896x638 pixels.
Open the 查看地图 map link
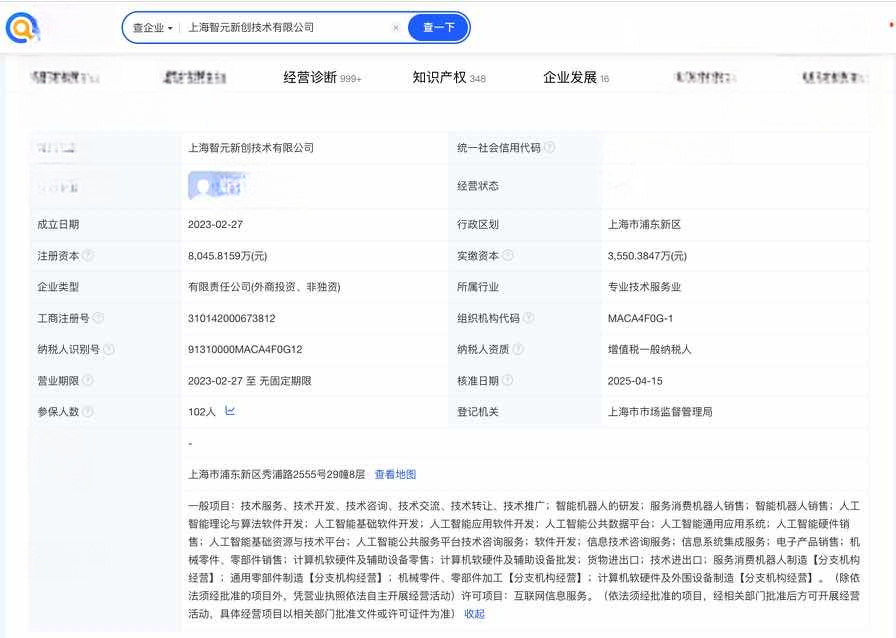point(395,474)
